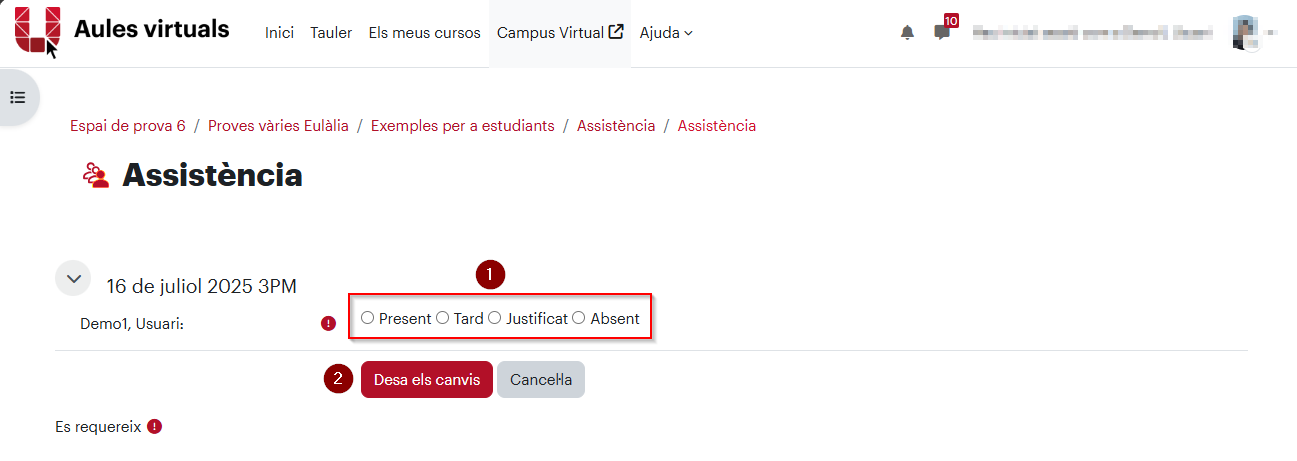Screen dimensions: 1297x461
Task: Click the required field icon beside Demo1
Action: [x=328, y=323]
